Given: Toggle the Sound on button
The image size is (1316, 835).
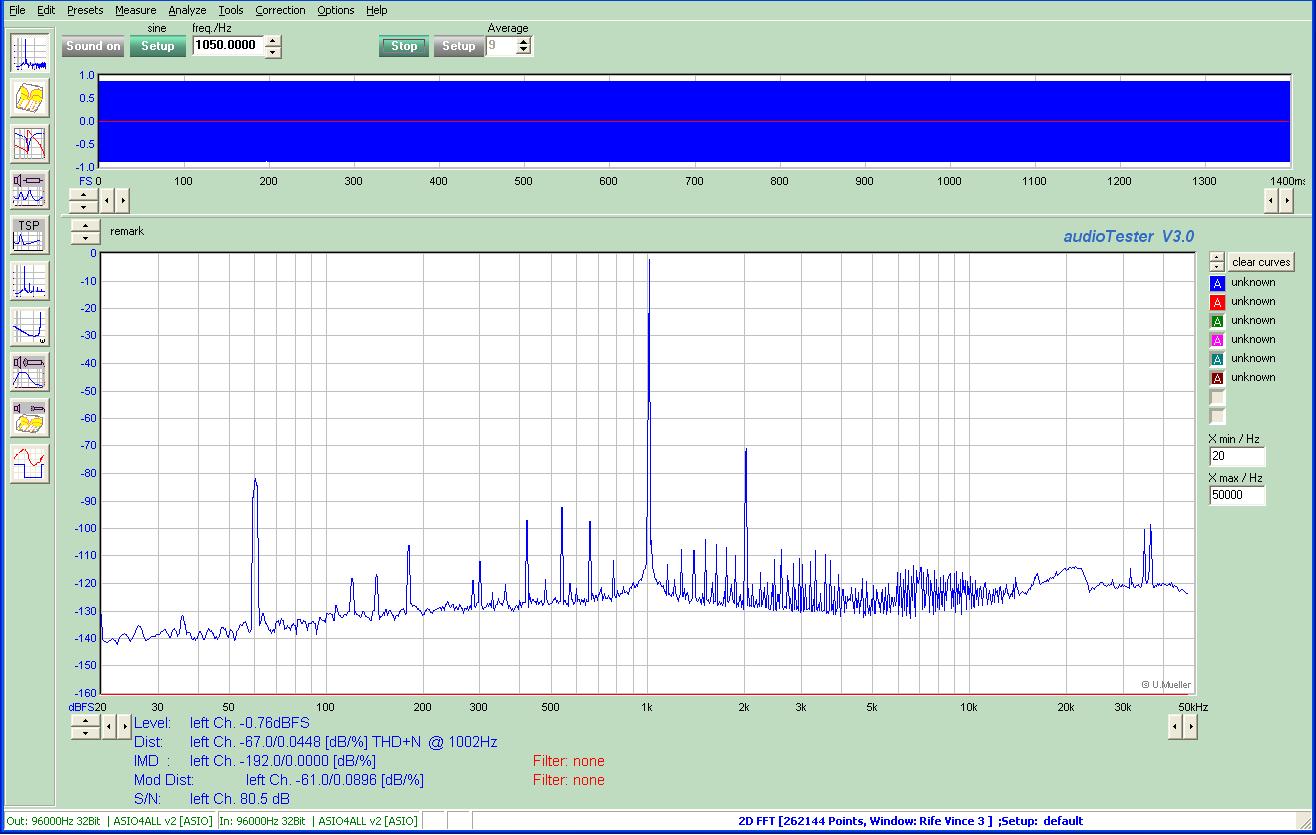Looking at the screenshot, I should [x=93, y=46].
